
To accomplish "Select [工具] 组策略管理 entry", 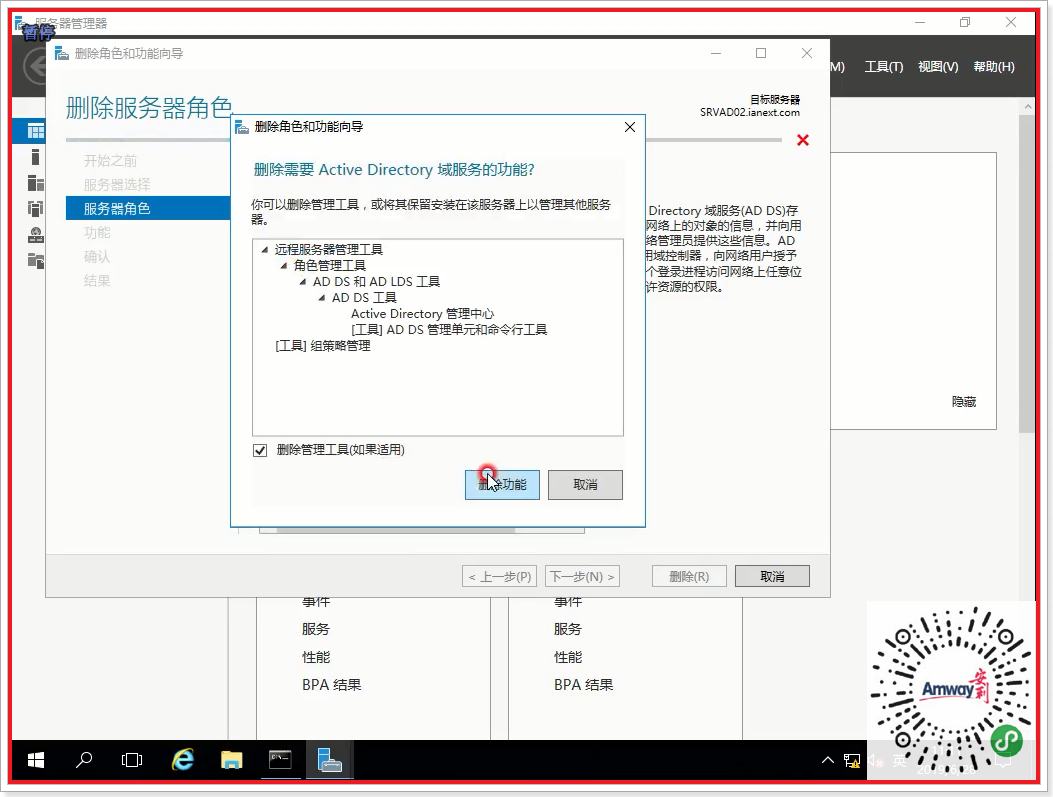I will pos(322,346).
